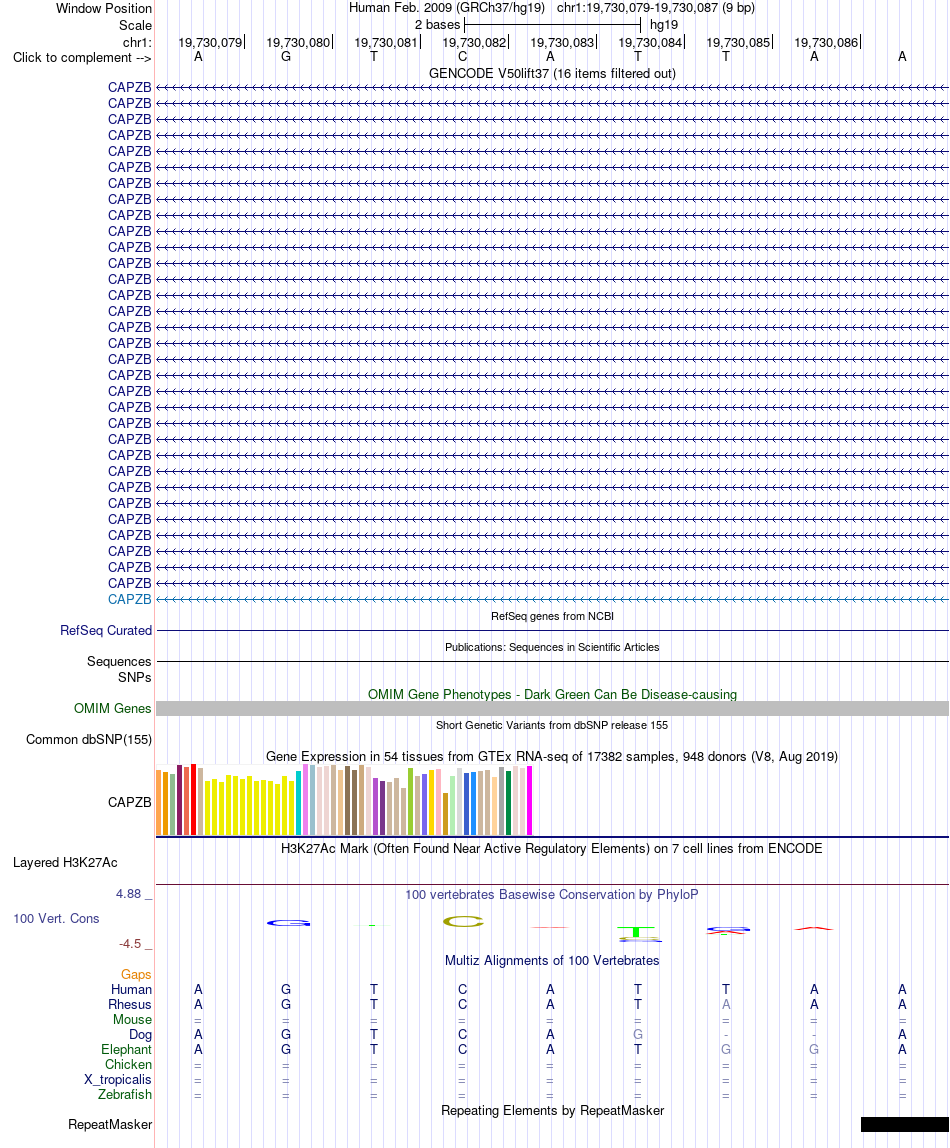Open 'Gene Expression in 54 tissues from GTEx' title

pos(552,756)
